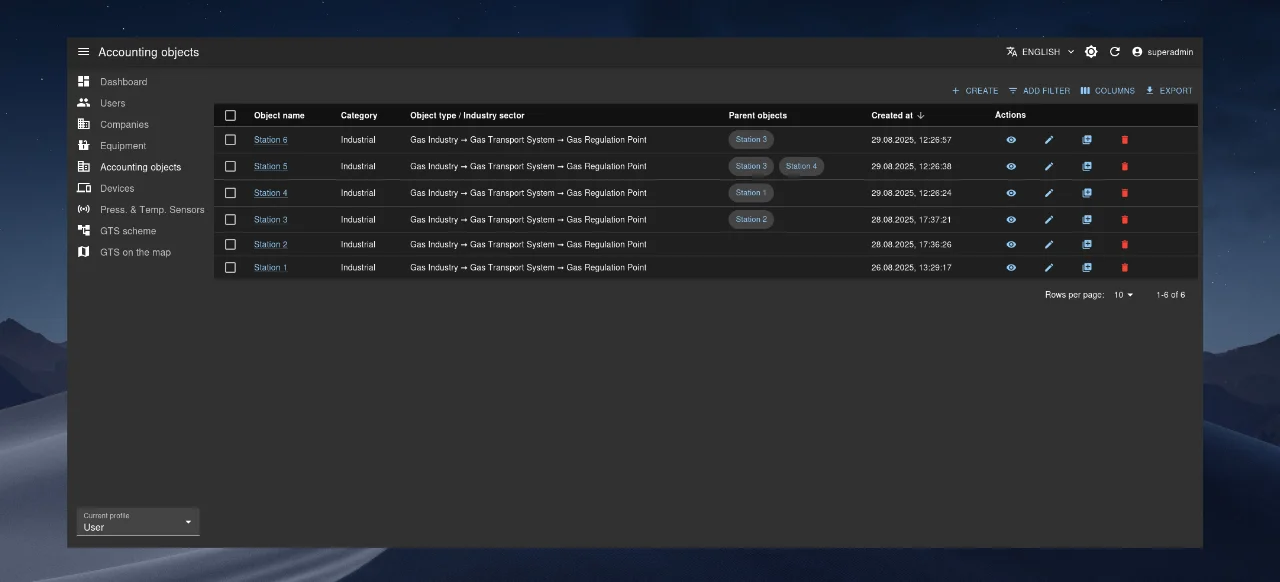Viewport: 1280px width, 582px height.
Task: Go to GTS scheme in sidebar
Action: (x=128, y=231)
